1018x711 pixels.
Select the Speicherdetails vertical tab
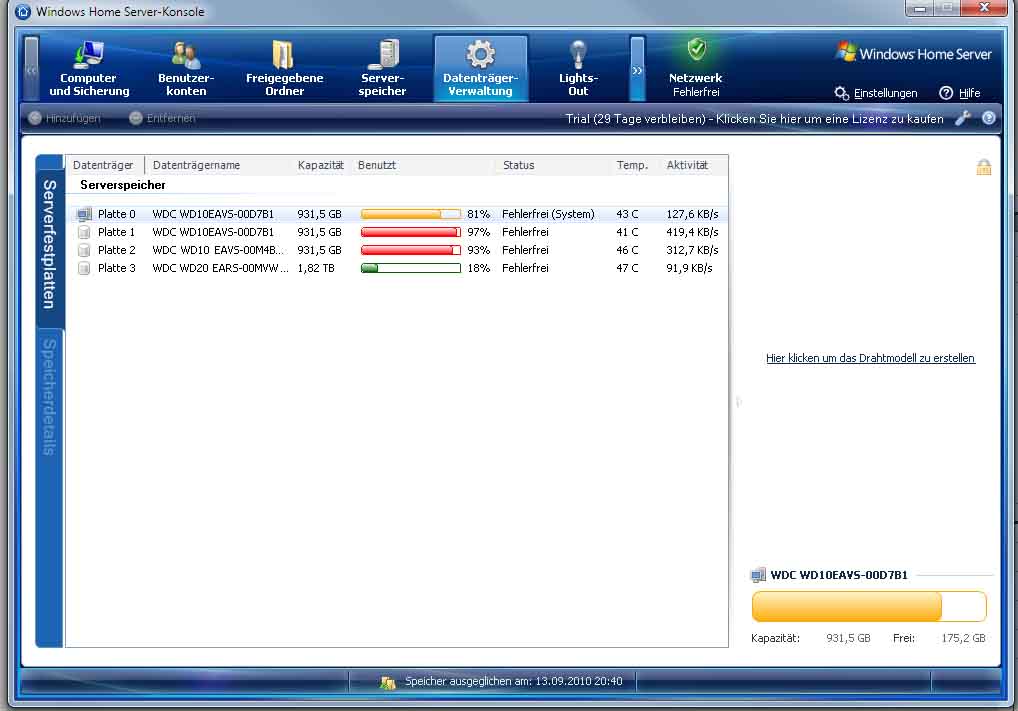[x=49, y=397]
